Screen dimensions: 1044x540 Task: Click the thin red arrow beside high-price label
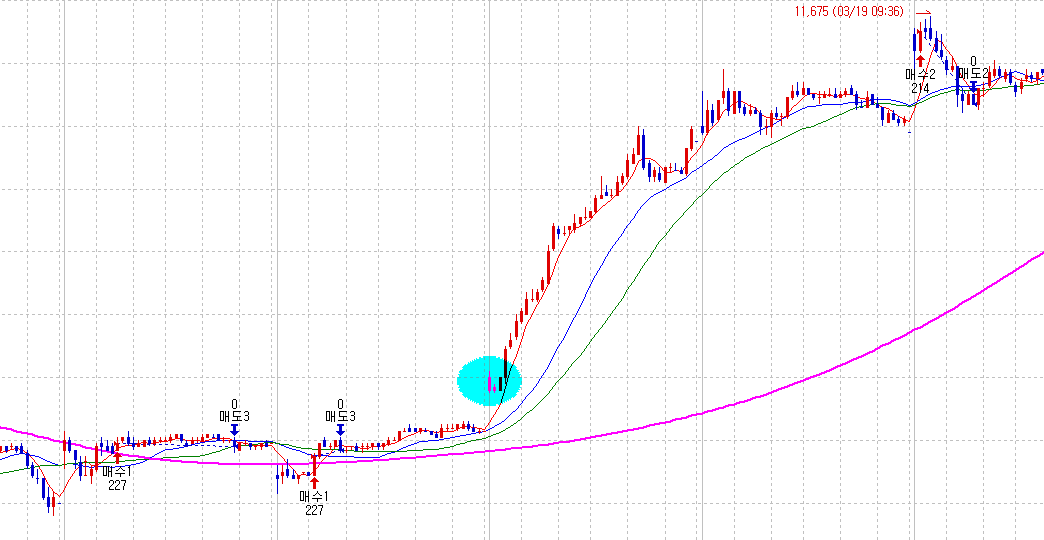click(924, 12)
